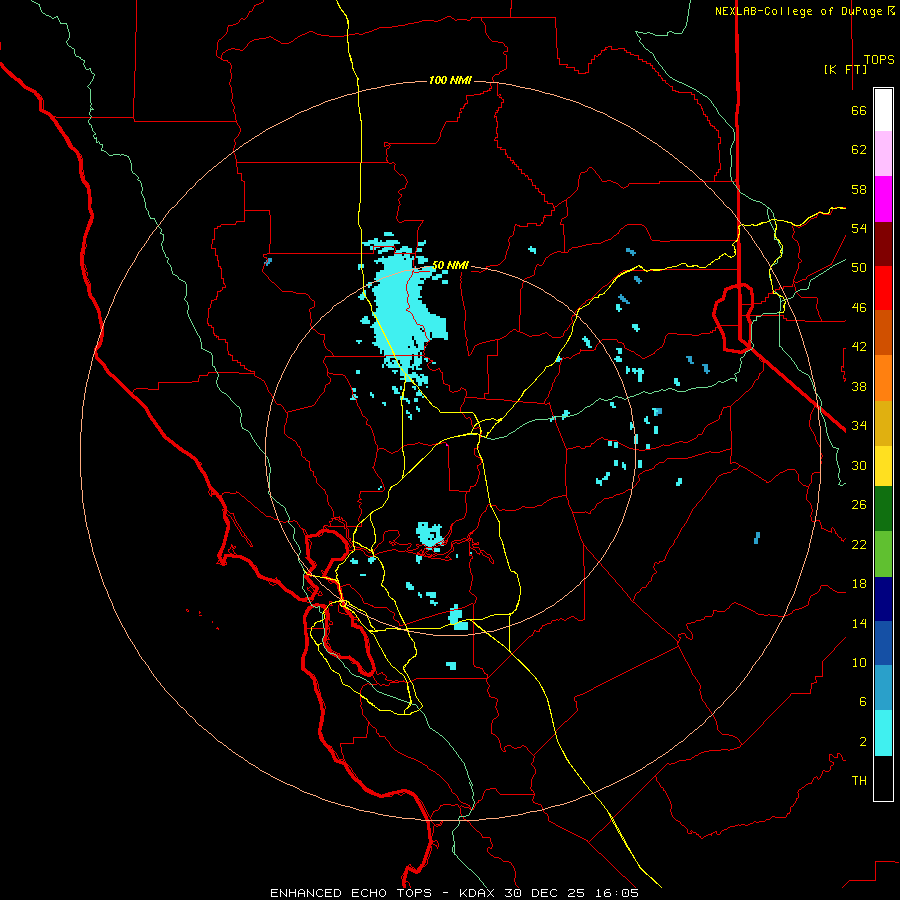Viewport: 900px width, 900px height.
Task: Click the legend value "46"
Action: pos(859,307)
